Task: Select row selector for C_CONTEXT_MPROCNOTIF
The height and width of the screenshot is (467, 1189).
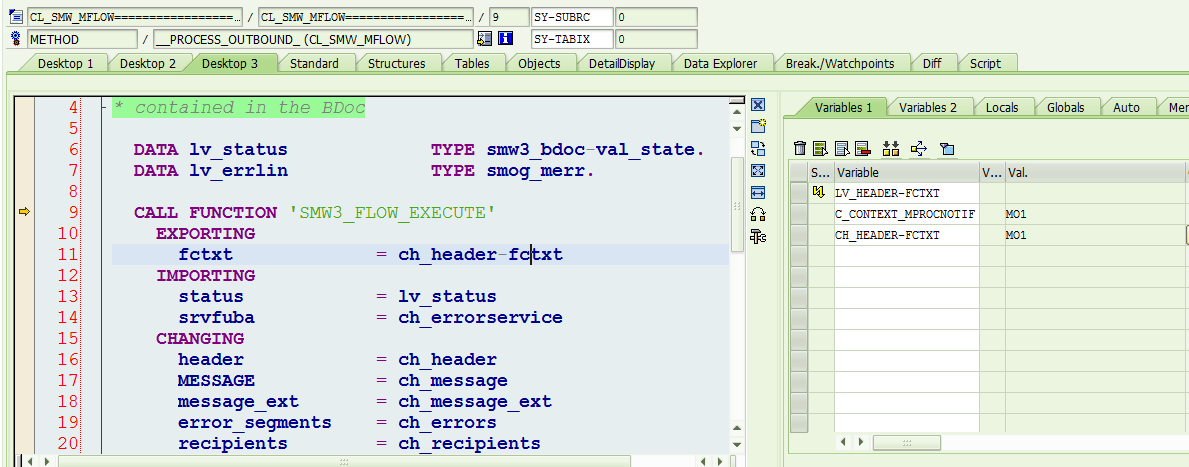Action: (798, 215)
